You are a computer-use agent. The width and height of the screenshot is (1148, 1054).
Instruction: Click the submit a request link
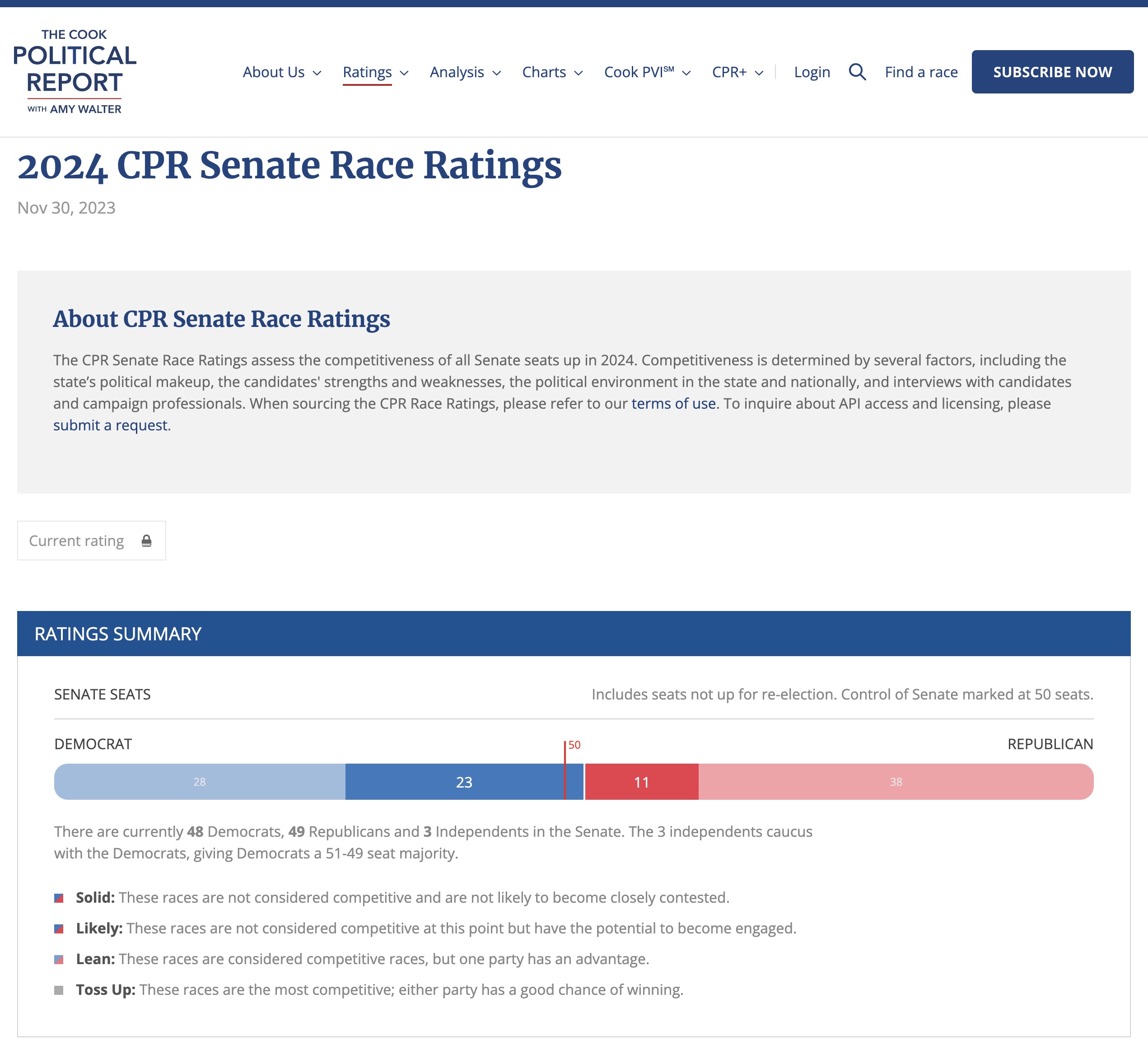pos(110,425)
